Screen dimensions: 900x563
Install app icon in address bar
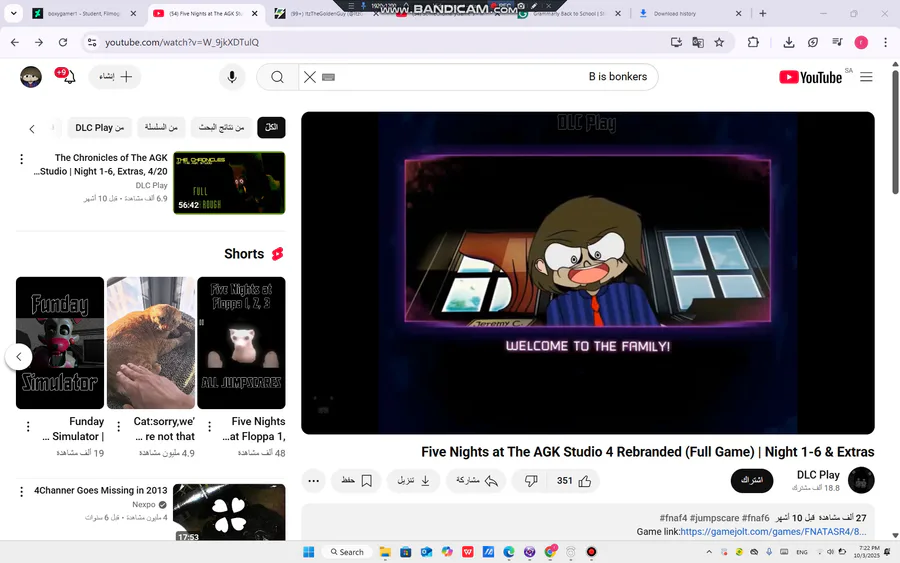(x=676, y=42)
